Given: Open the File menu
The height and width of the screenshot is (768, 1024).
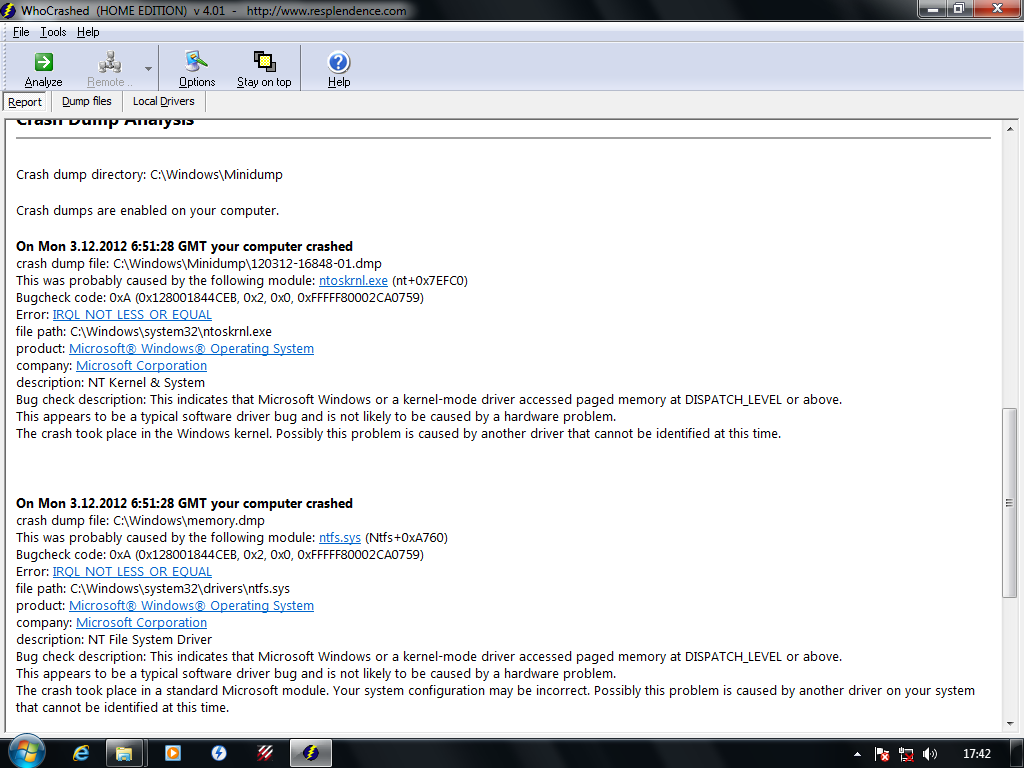Looking at the screenshot, I should pyautogui.click(x=21, y=32).
